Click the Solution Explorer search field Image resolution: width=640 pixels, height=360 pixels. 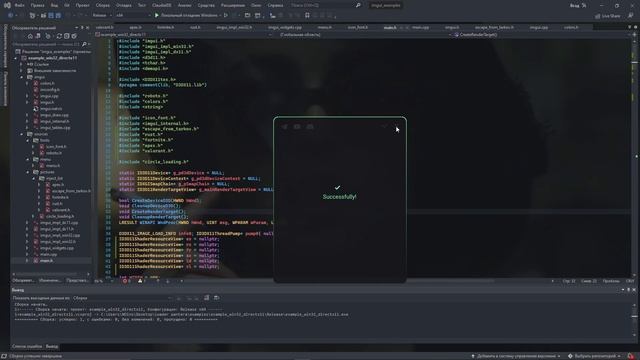pyautogui.click(x=47, y=44)
